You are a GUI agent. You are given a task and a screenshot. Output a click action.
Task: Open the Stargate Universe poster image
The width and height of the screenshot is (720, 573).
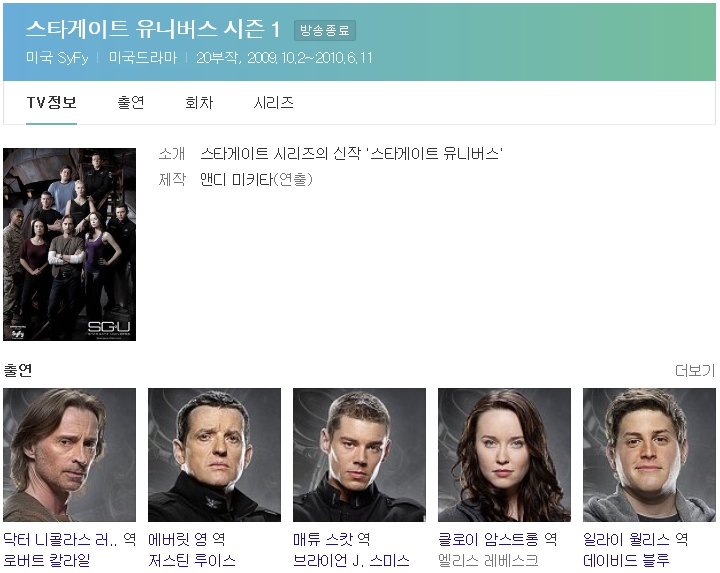pos(69,244)
